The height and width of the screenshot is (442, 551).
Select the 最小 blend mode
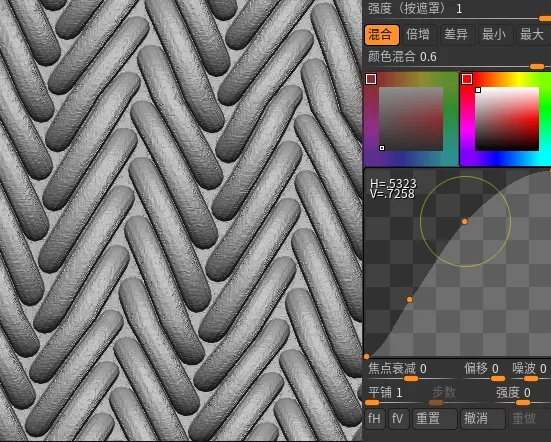(x=495, y=34)
